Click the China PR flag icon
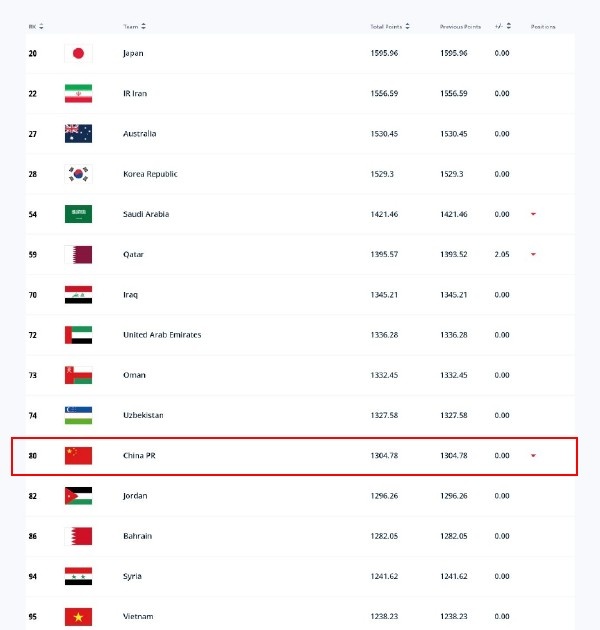This screenshot has height=630, width=600. (78, 456)
